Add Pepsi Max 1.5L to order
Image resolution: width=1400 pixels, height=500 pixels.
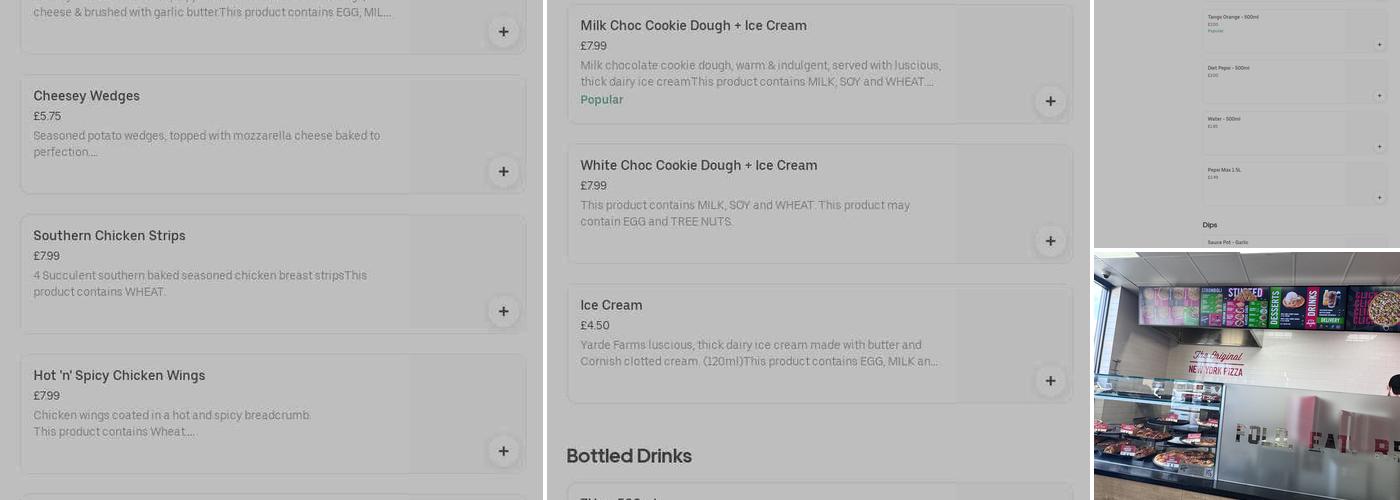coord(1379,197)
